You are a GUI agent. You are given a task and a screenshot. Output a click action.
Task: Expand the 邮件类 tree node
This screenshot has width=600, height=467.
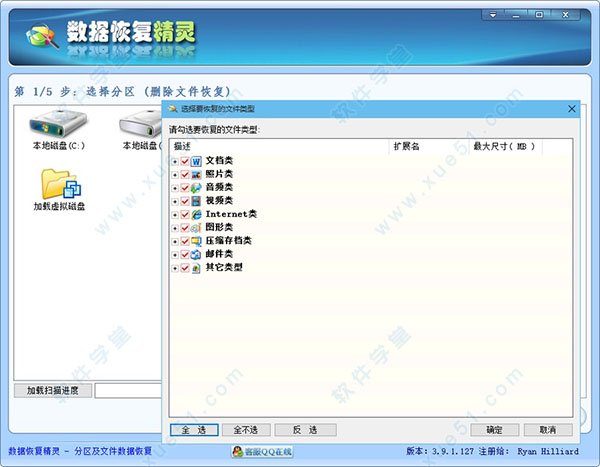pyautogui.click(x=175, y=255)
